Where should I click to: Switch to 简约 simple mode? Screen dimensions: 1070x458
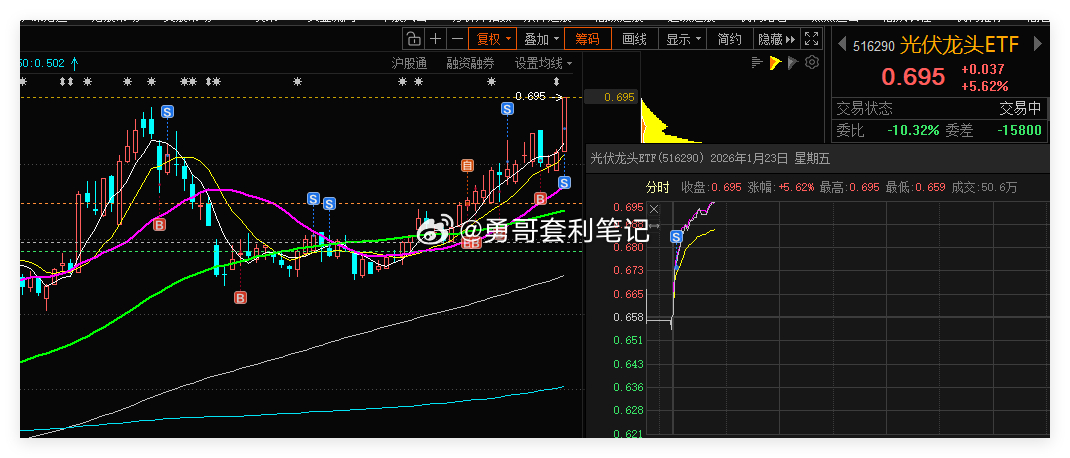[x=729, y=39]
